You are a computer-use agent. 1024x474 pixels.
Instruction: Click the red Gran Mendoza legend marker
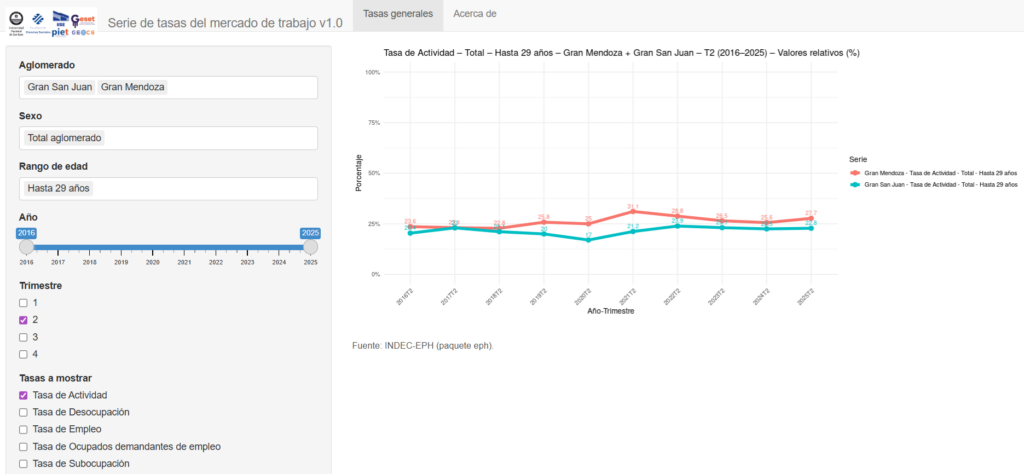[855, 173]
